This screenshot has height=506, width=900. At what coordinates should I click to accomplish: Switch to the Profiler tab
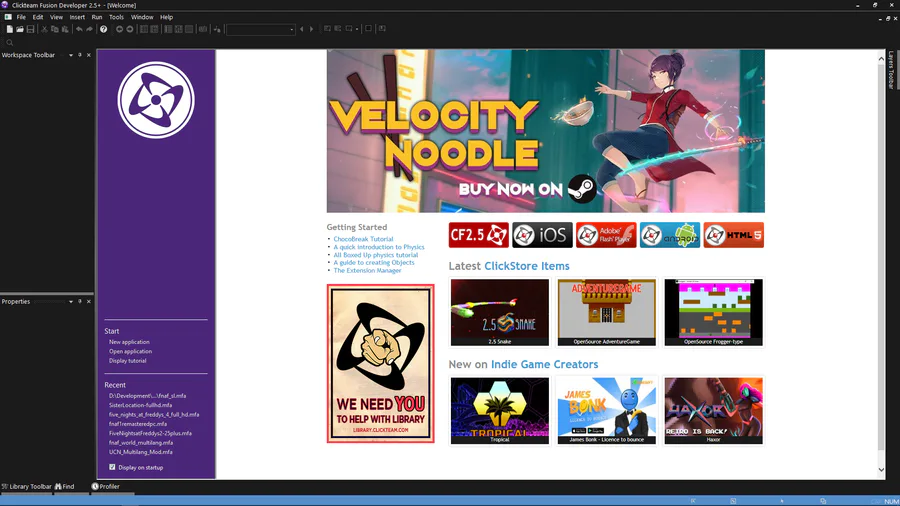(x=106, y=486)
